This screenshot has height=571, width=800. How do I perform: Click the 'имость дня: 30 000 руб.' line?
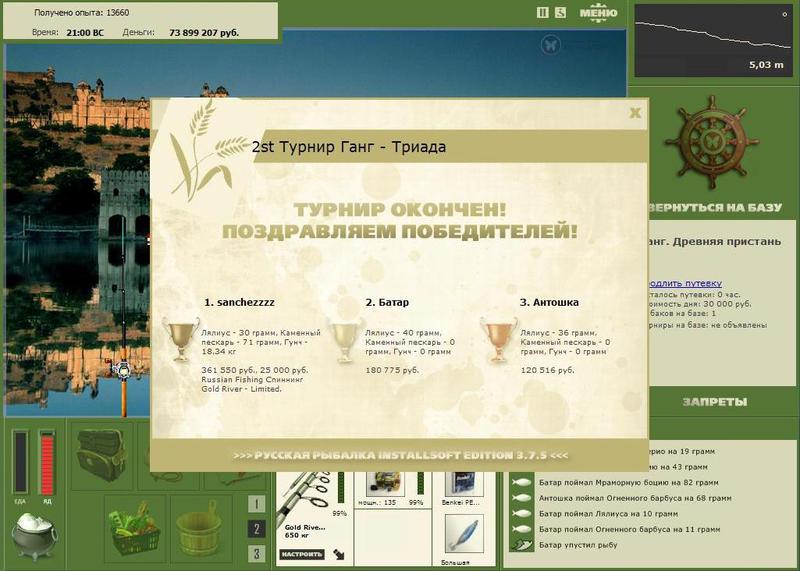[x=700, y=304]
